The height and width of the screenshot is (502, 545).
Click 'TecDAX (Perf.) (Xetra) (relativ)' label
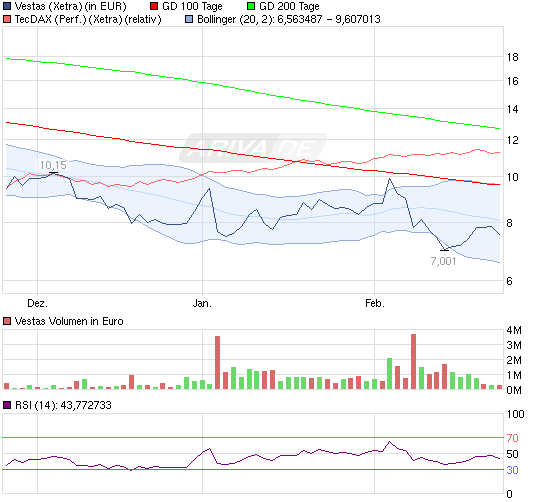[x=88, y=19]
